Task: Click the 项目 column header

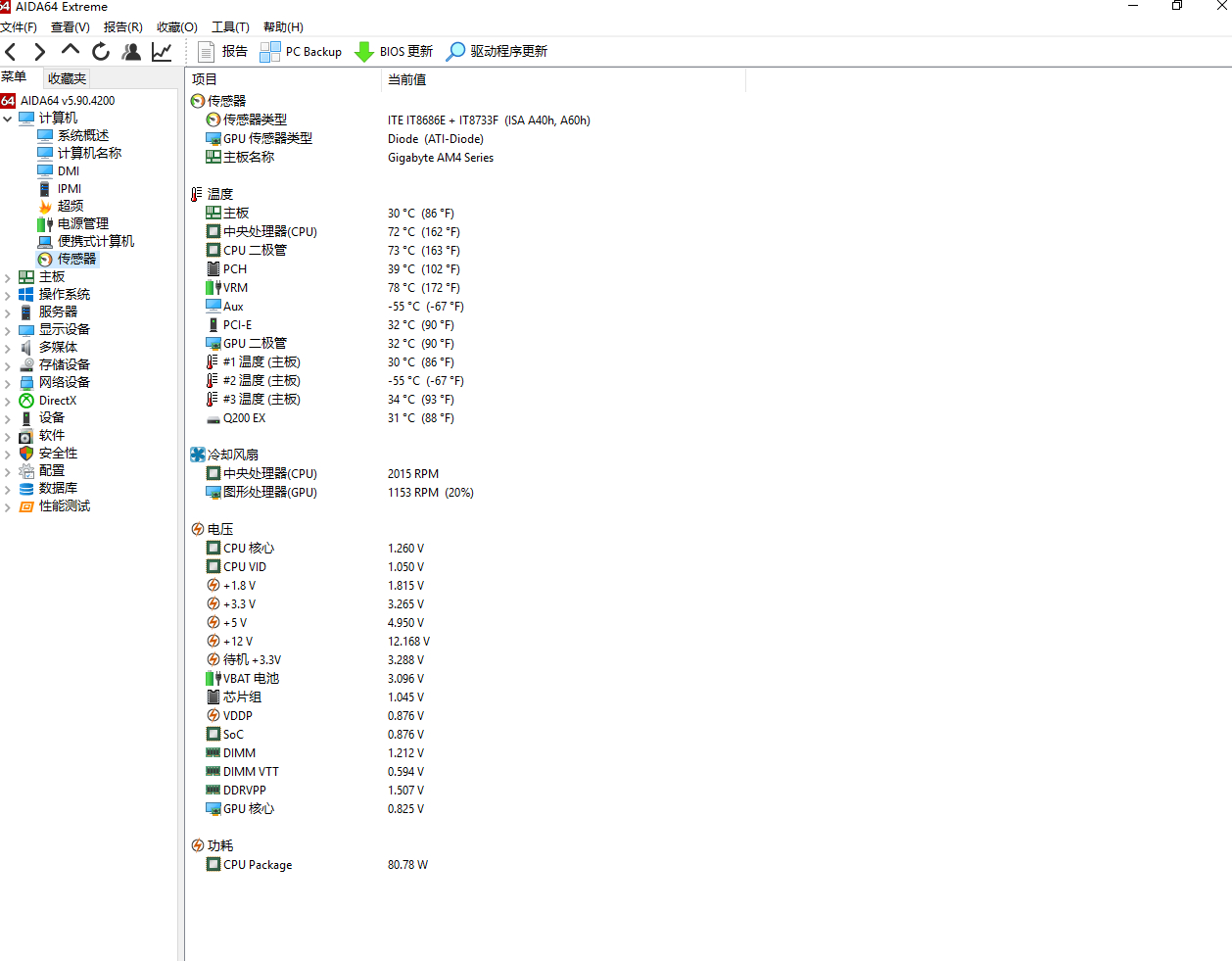Action: pos(283,79)
